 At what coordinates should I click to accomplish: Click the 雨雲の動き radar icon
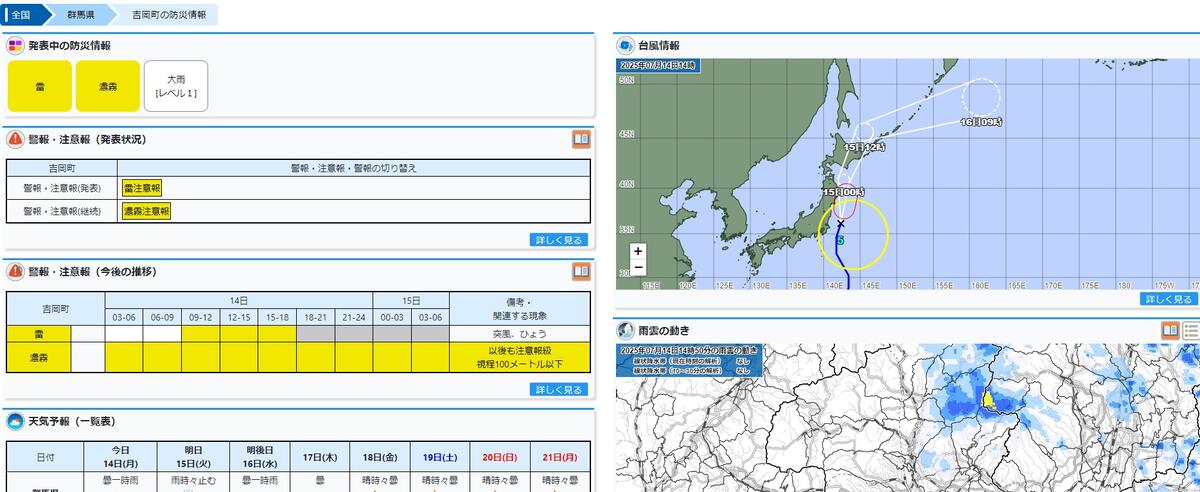click(x=625, y=330)
